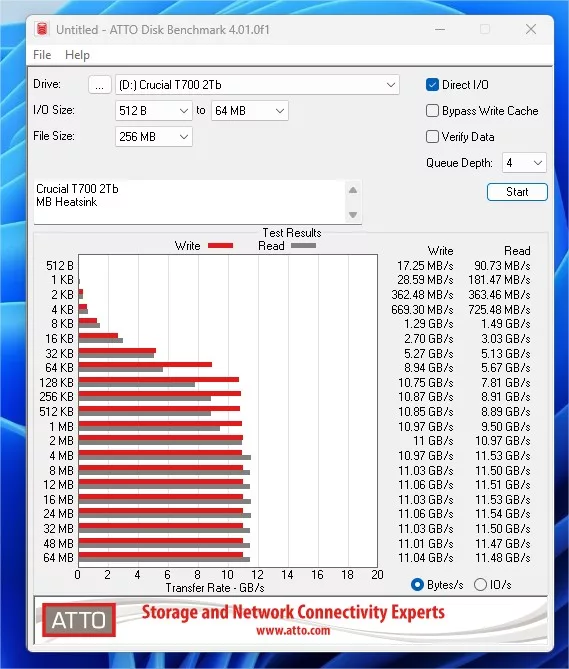569x669 pixels.
Task: Click the 64 MB row label in chart
Action: pos(58,558)
